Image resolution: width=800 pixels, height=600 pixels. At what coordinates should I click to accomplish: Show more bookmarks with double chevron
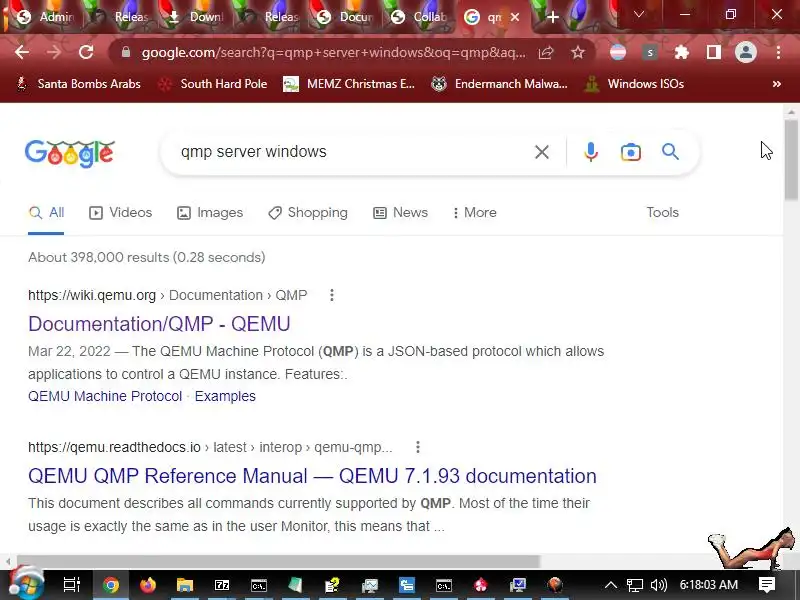(777, 84)
